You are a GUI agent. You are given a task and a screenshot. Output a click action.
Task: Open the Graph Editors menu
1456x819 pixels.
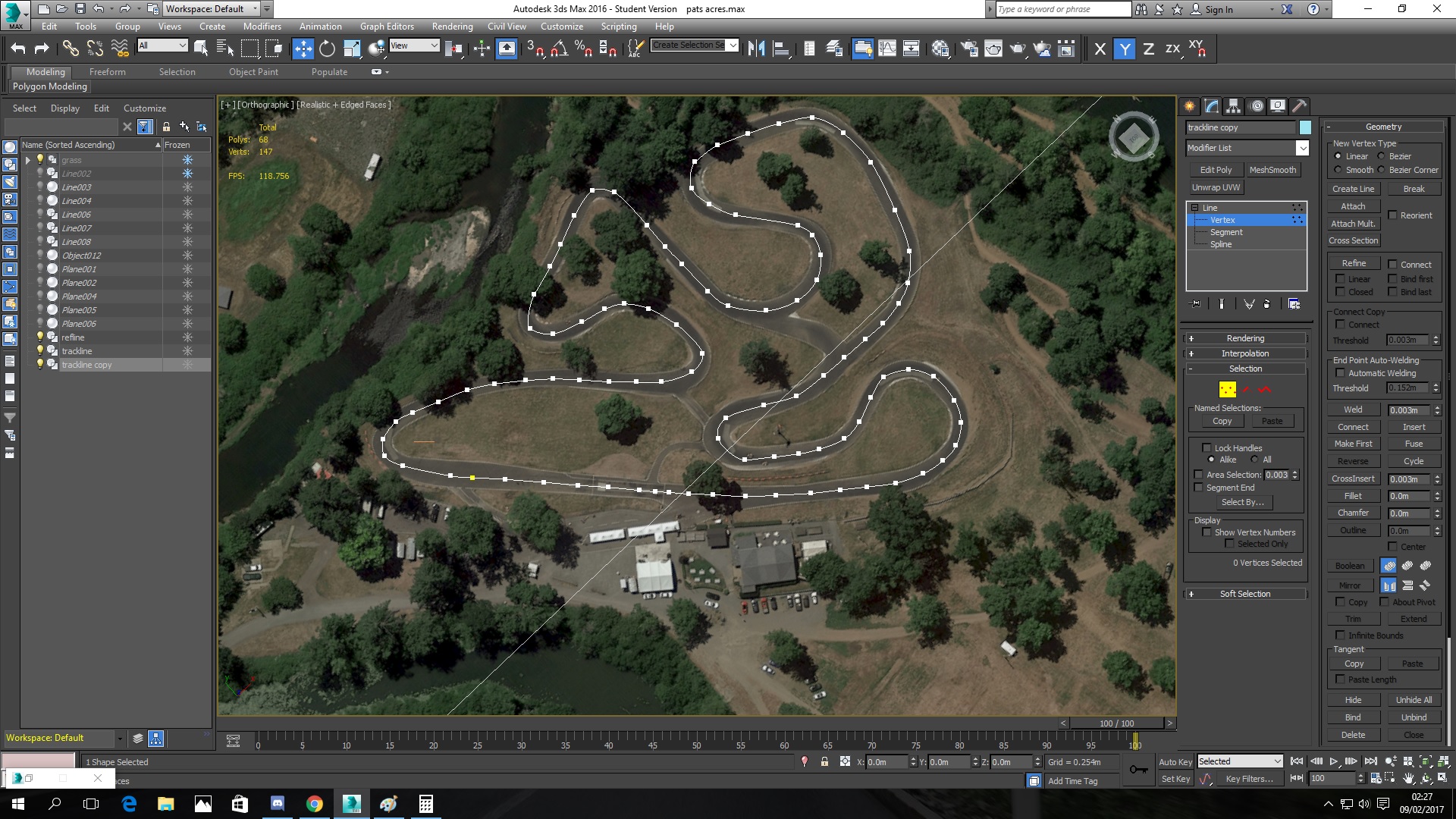click(x=387, y=26)
